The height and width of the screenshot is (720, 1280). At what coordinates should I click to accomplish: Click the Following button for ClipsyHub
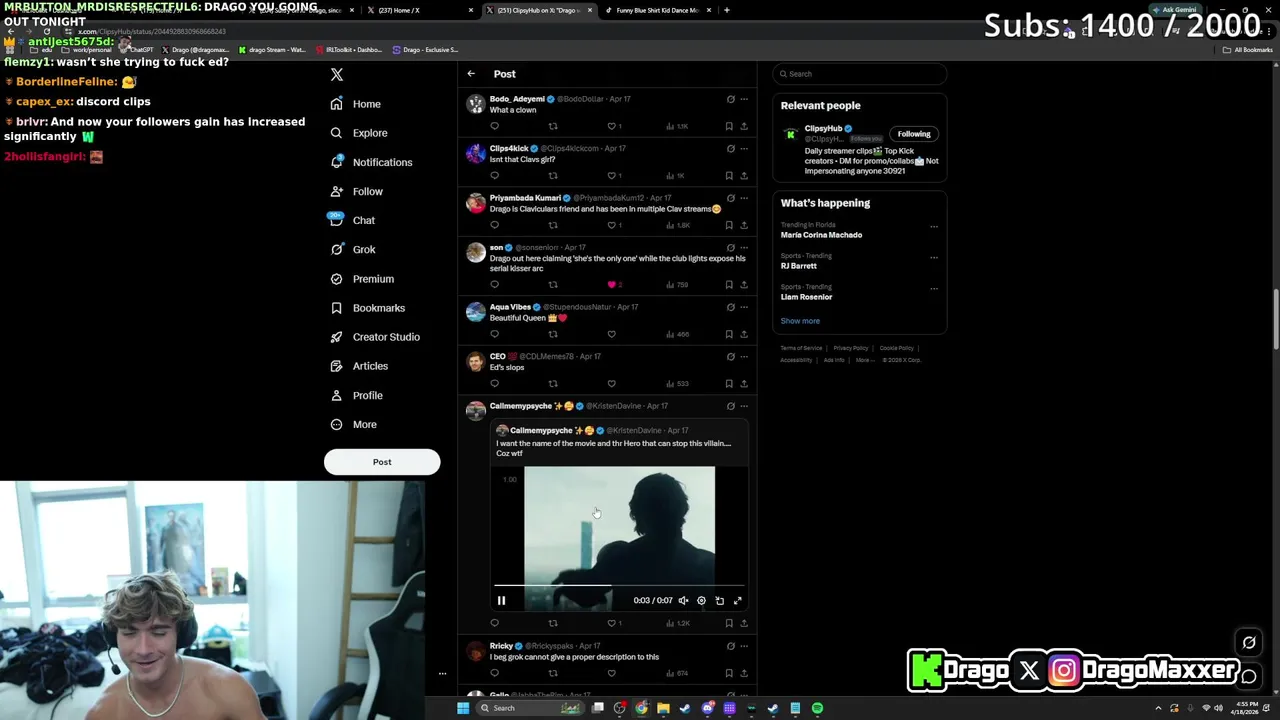click(914, 134)
